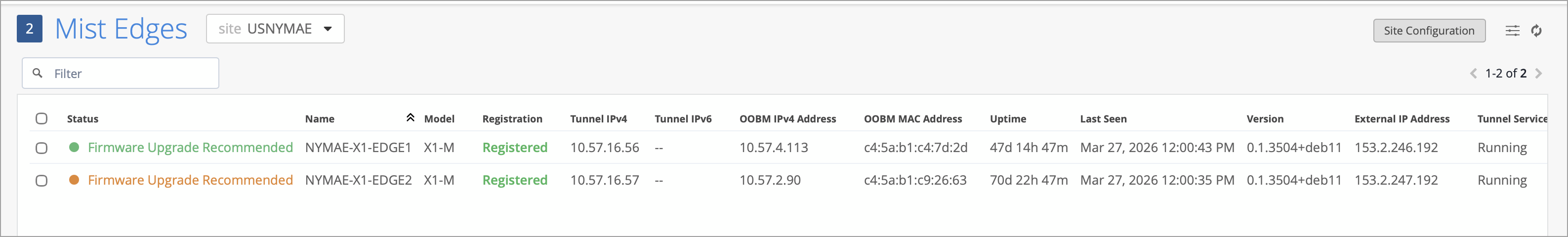Open the NYMAE-X1-EDGE2 edge entry
Viewport: 1568px width, 237px height.
click(x=358, y=181)
